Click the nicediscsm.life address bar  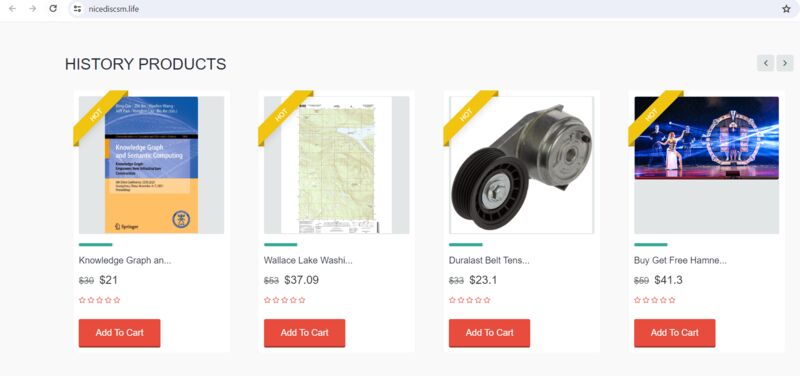(429, 9)
